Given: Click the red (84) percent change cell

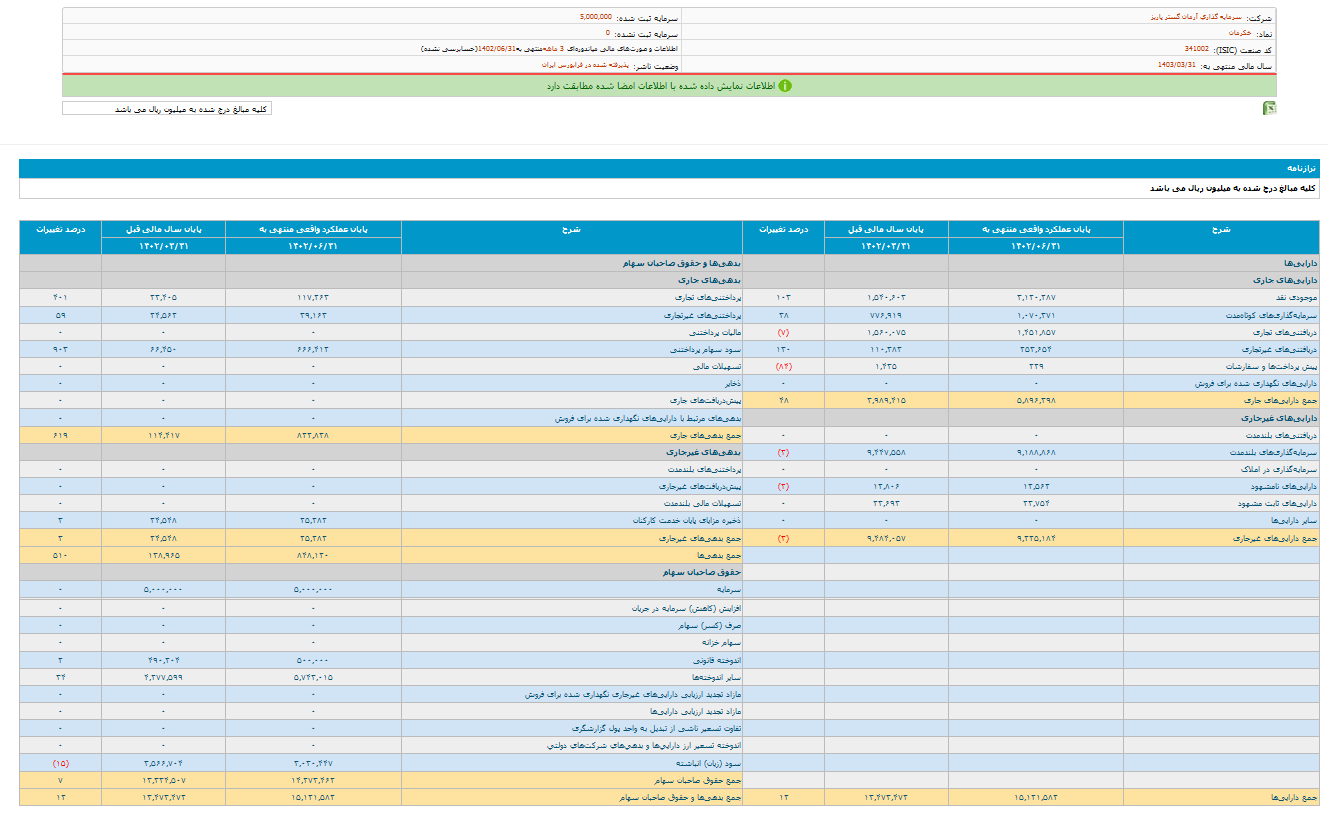Looking at the screenshot, I should click(x=783, y=366).
